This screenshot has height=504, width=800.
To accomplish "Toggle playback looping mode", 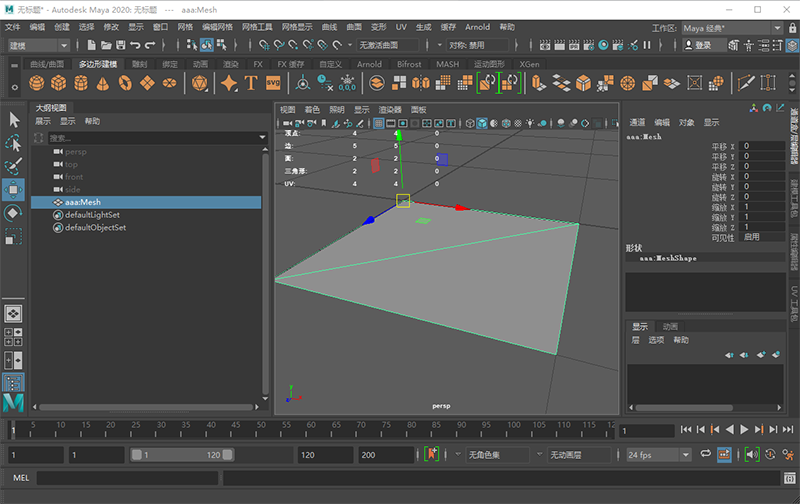I will (x=707, y=454).
